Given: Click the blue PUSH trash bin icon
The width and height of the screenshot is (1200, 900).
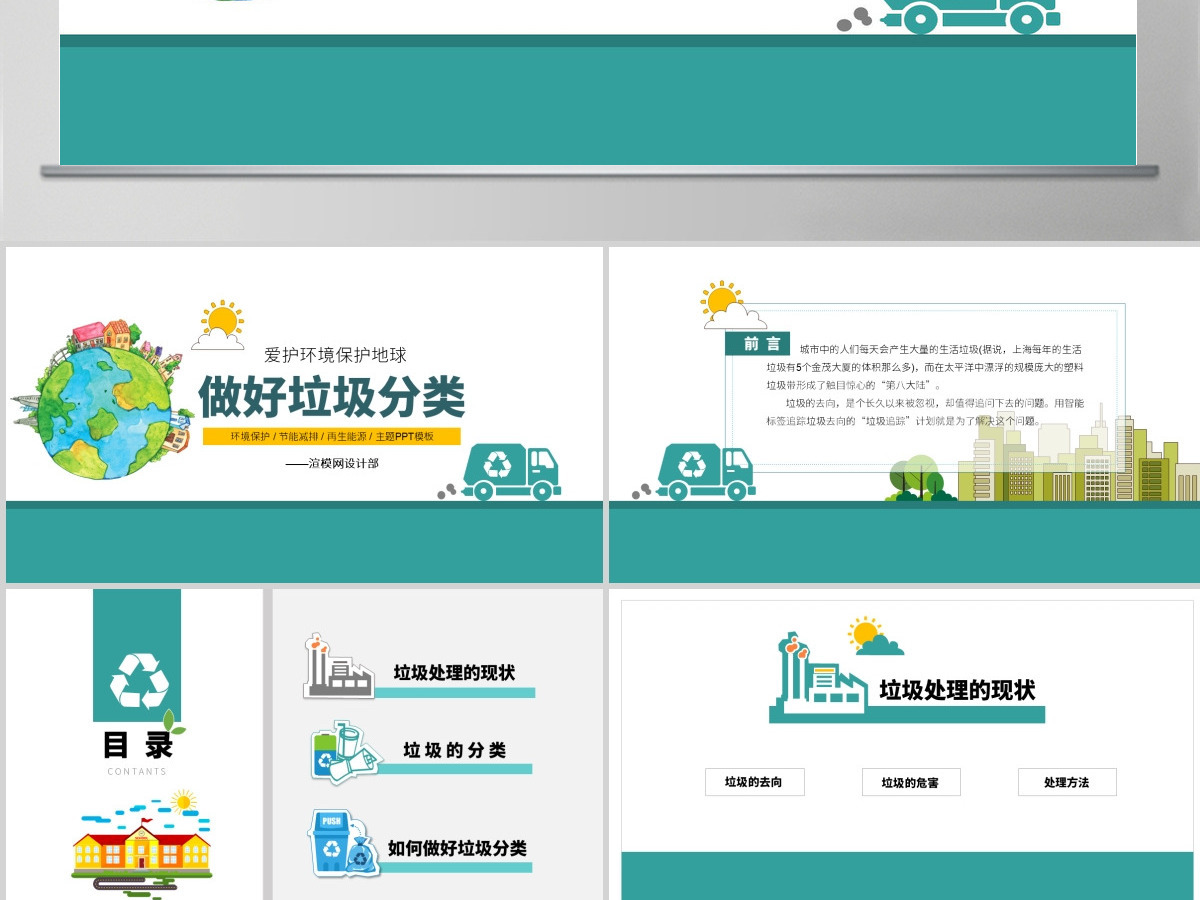Looking at the screenshot, I should point(343,844).
